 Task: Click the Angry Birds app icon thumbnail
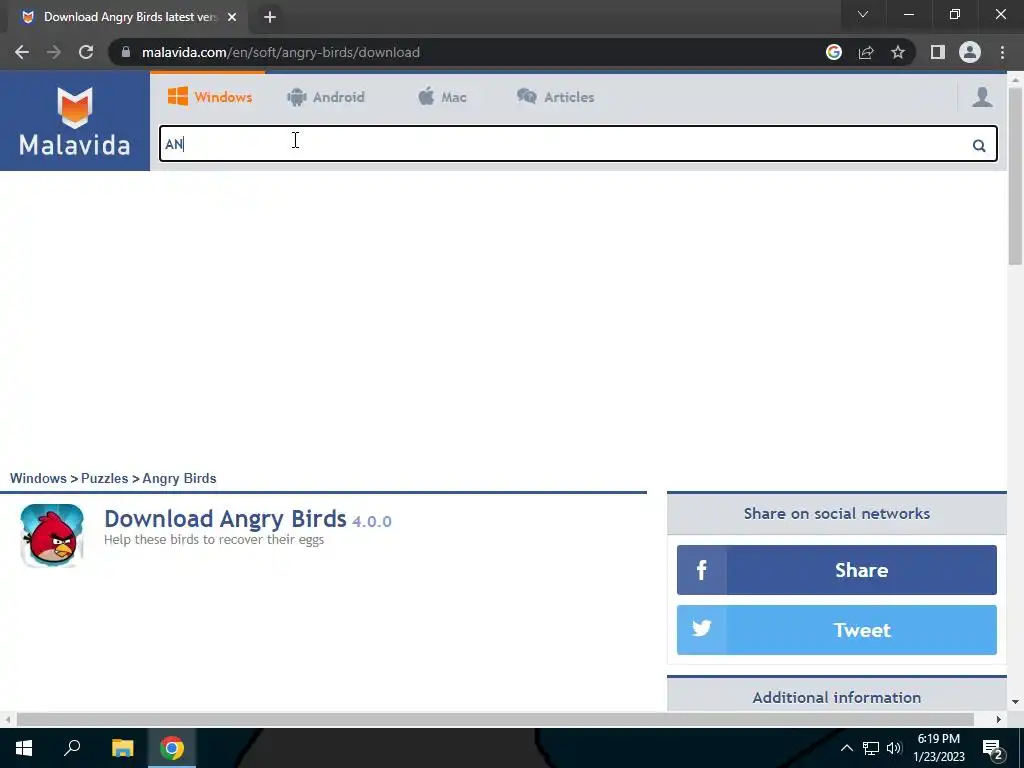(x=52, y=536)
